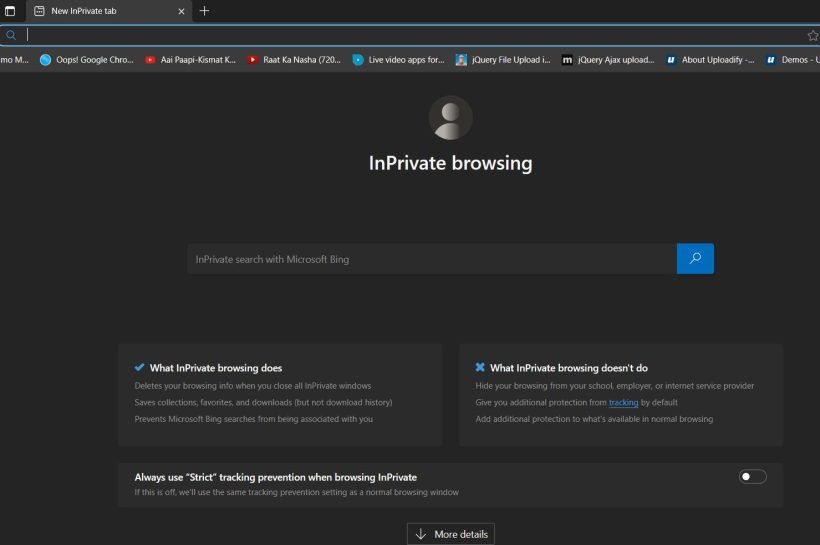Viewport: 820px width, 545px height.
Task: Click the address bar field
Action: [400, 35]
